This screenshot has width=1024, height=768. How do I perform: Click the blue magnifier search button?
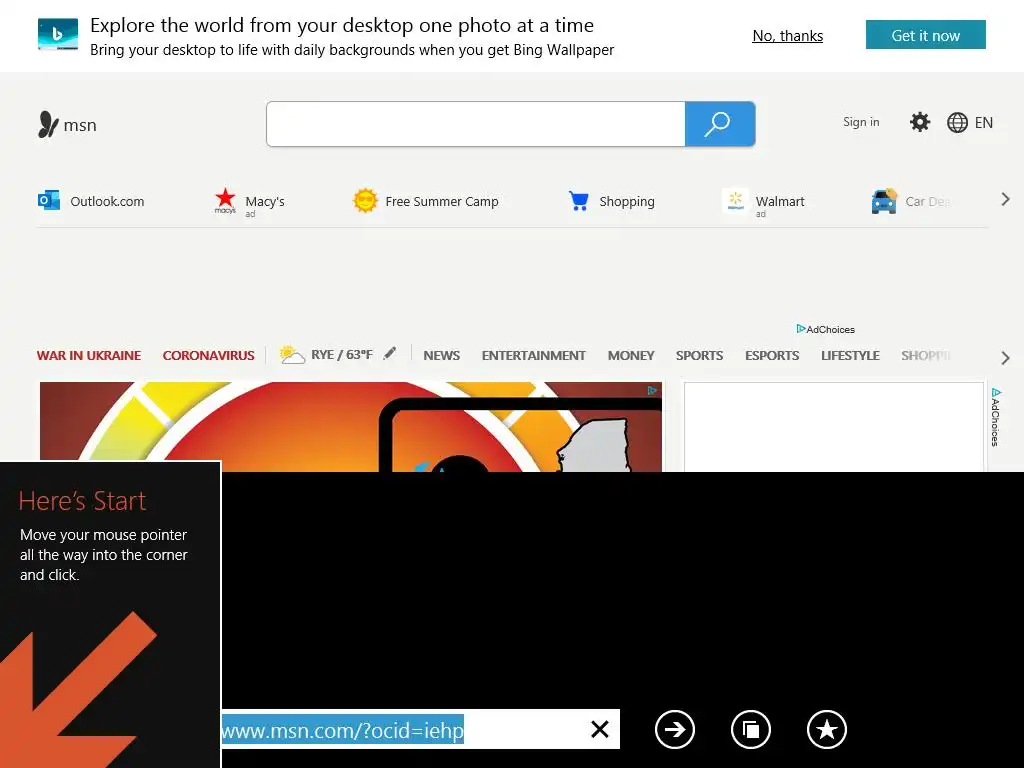pyautogui.click(x=720, y=124)
